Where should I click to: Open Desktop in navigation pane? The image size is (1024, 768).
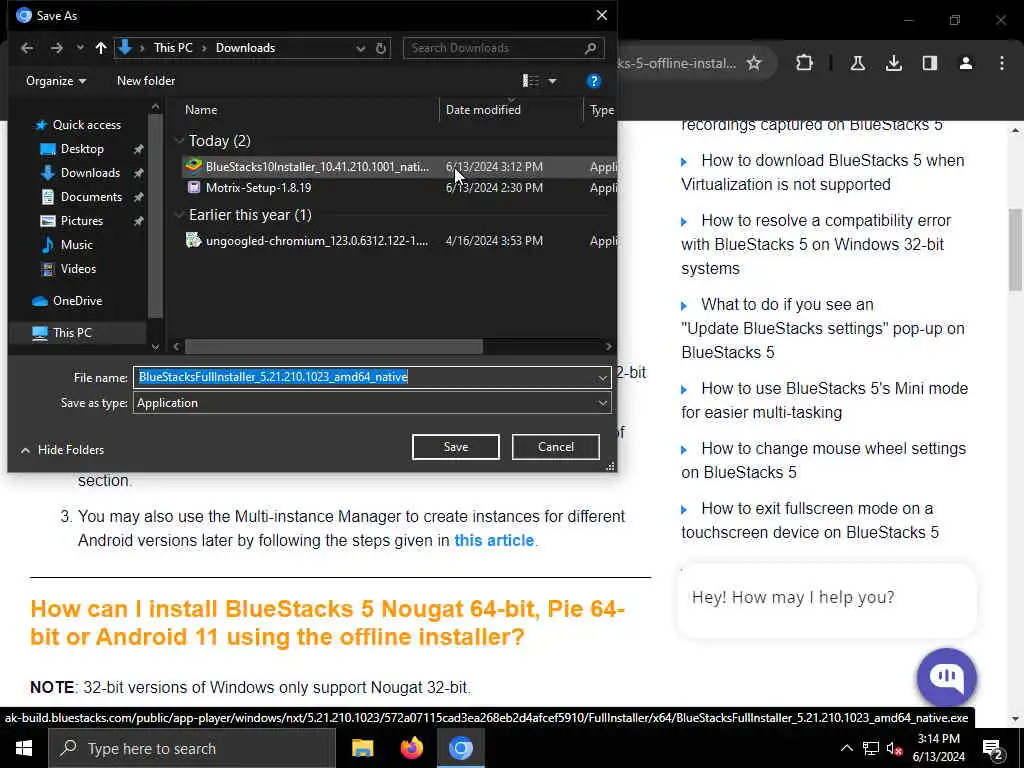click(x=82, y=149)
